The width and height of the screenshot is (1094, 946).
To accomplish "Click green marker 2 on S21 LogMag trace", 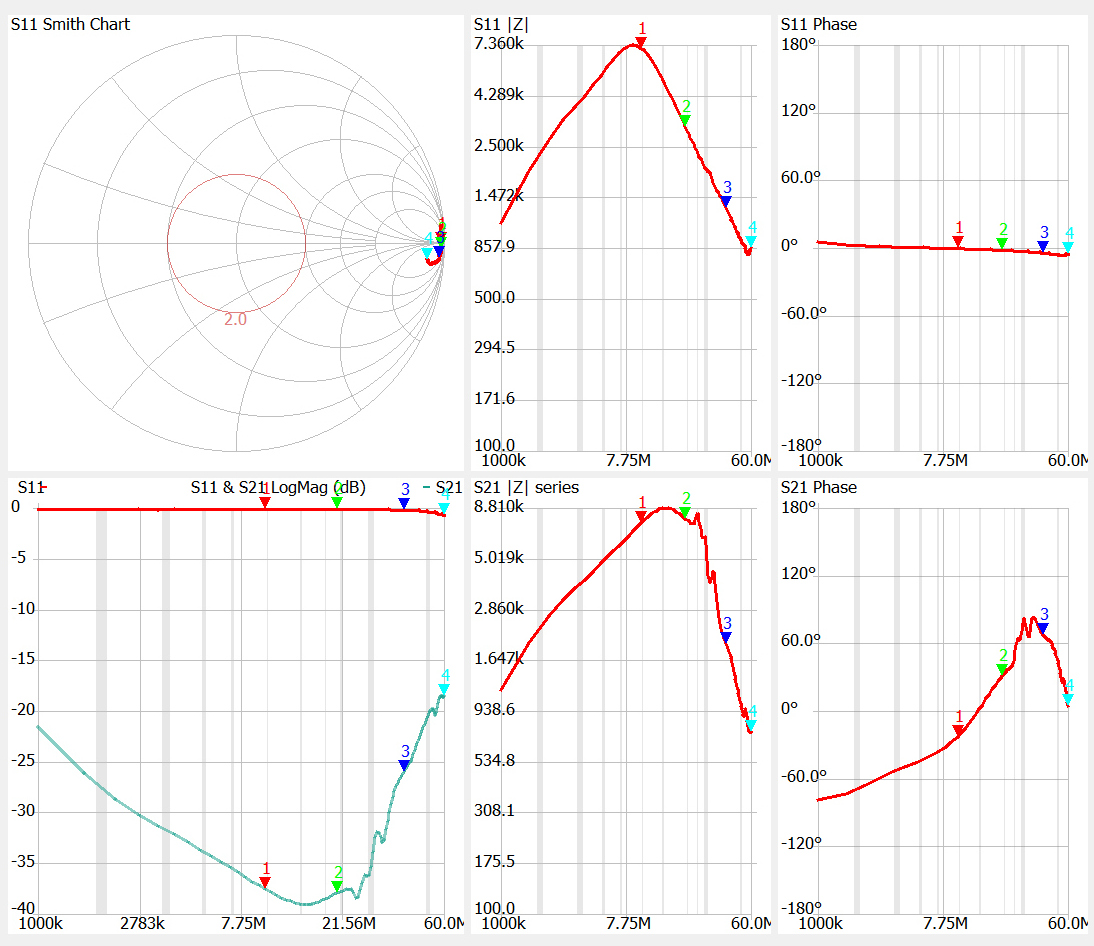I will click(337, 885).
